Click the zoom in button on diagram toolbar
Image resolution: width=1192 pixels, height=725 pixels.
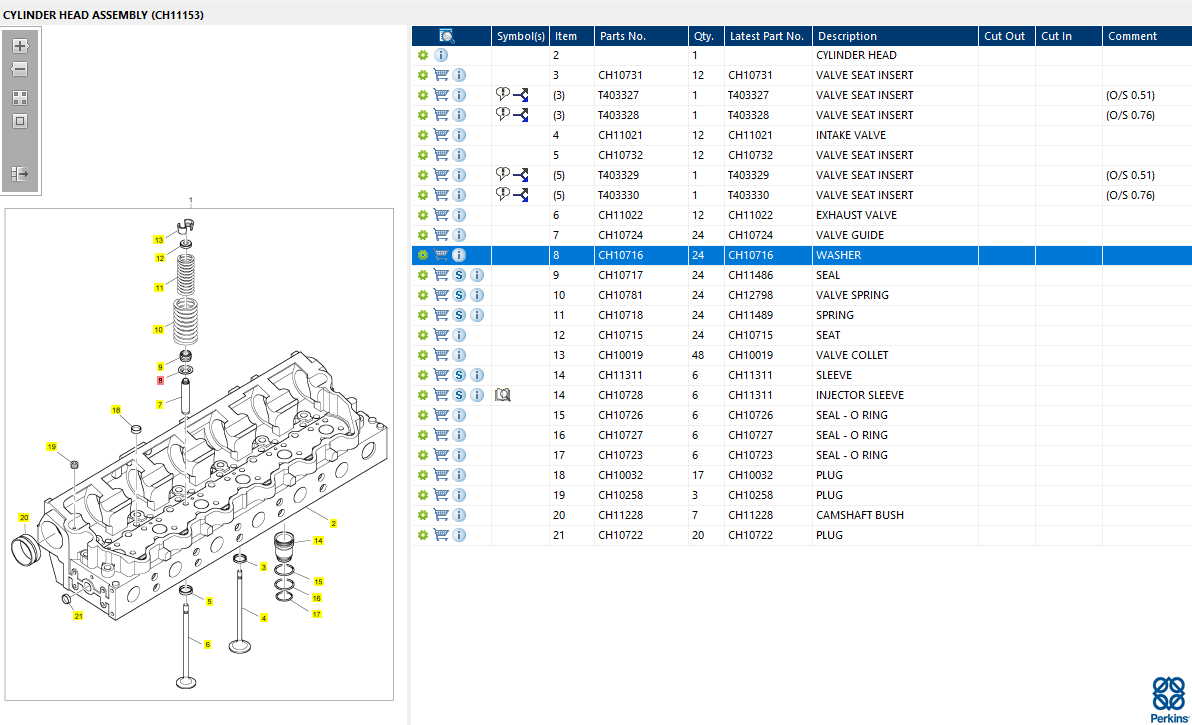pos(20,46)
